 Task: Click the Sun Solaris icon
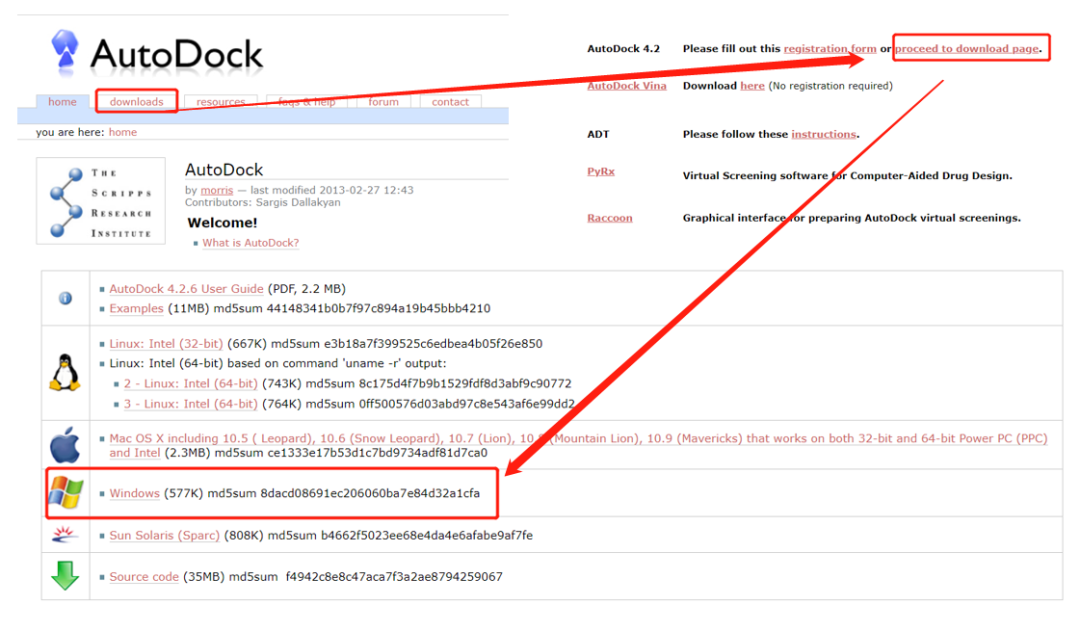65,535
